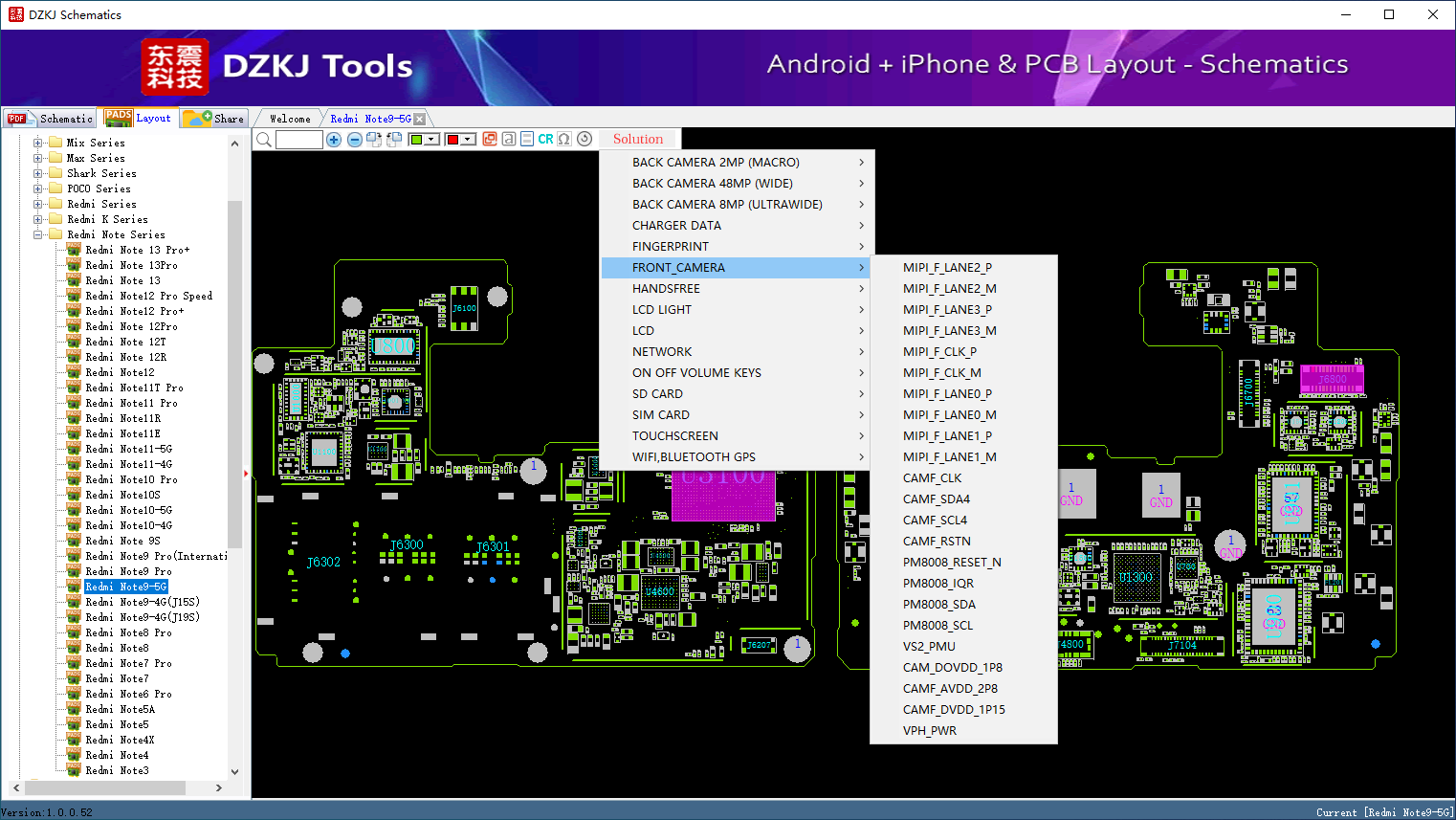Zoom out with the blue minus icon
This screenshot has width=1456, height=820.
point(355,140)
